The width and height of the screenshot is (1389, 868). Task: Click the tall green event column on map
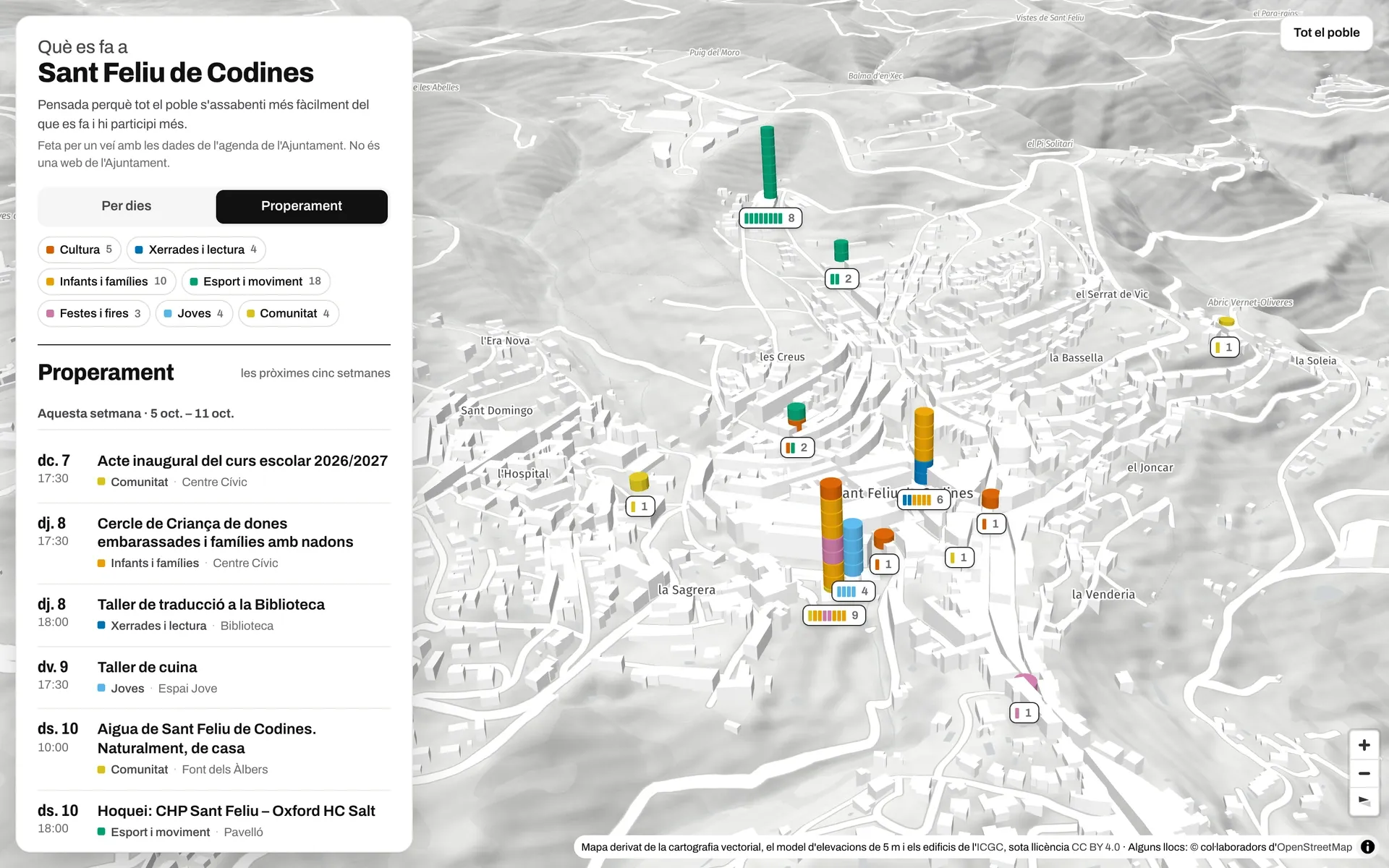pyautogui.click(x=768, y=162)
